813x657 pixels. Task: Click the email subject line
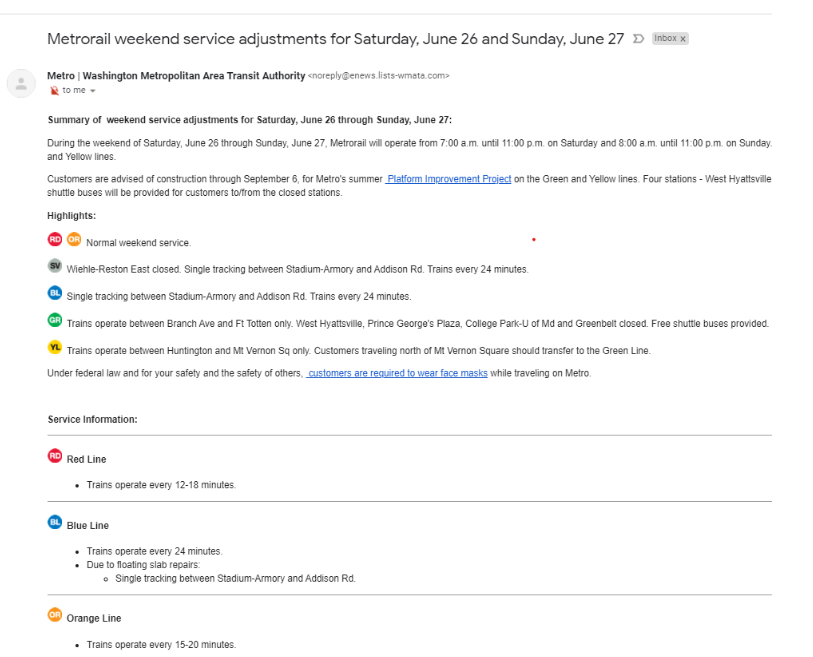coord(335,39)
